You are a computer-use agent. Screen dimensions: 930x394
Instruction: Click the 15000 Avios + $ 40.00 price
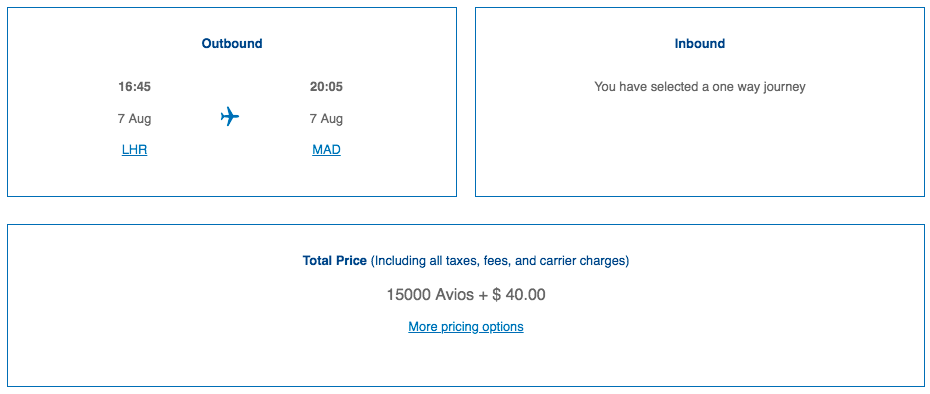466,294
